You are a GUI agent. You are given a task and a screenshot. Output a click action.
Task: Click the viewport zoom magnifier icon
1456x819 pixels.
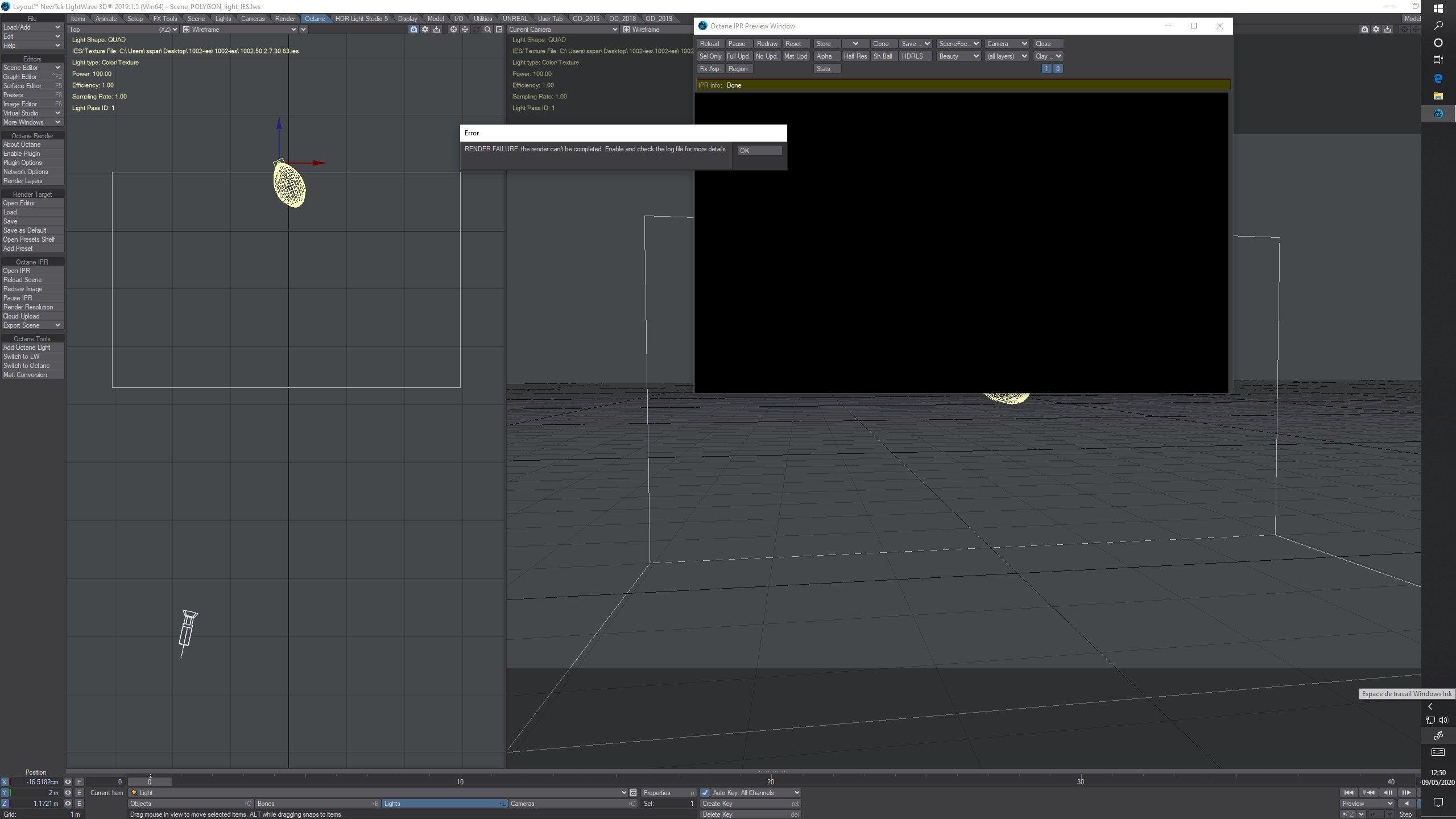coord(487,30)
